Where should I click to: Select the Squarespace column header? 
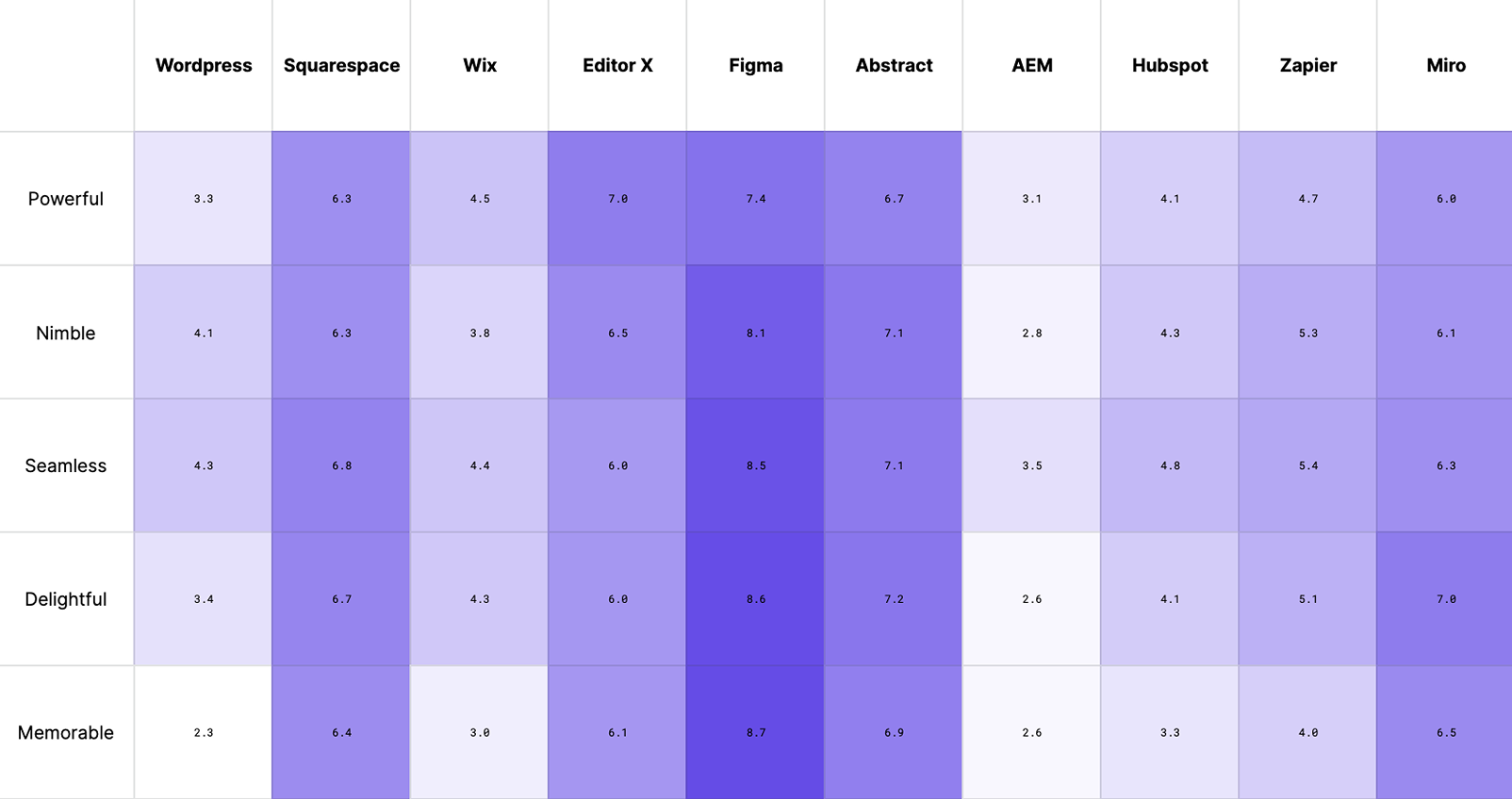341,65
